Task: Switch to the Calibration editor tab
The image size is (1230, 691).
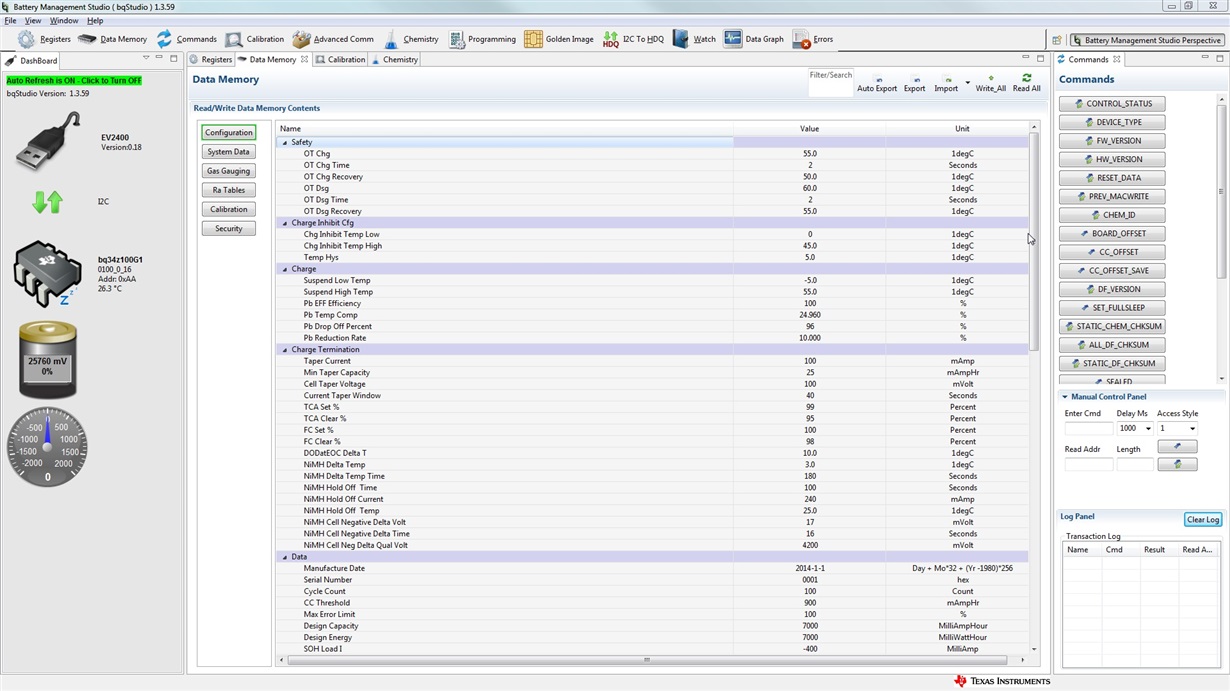Action: [340, 60]
